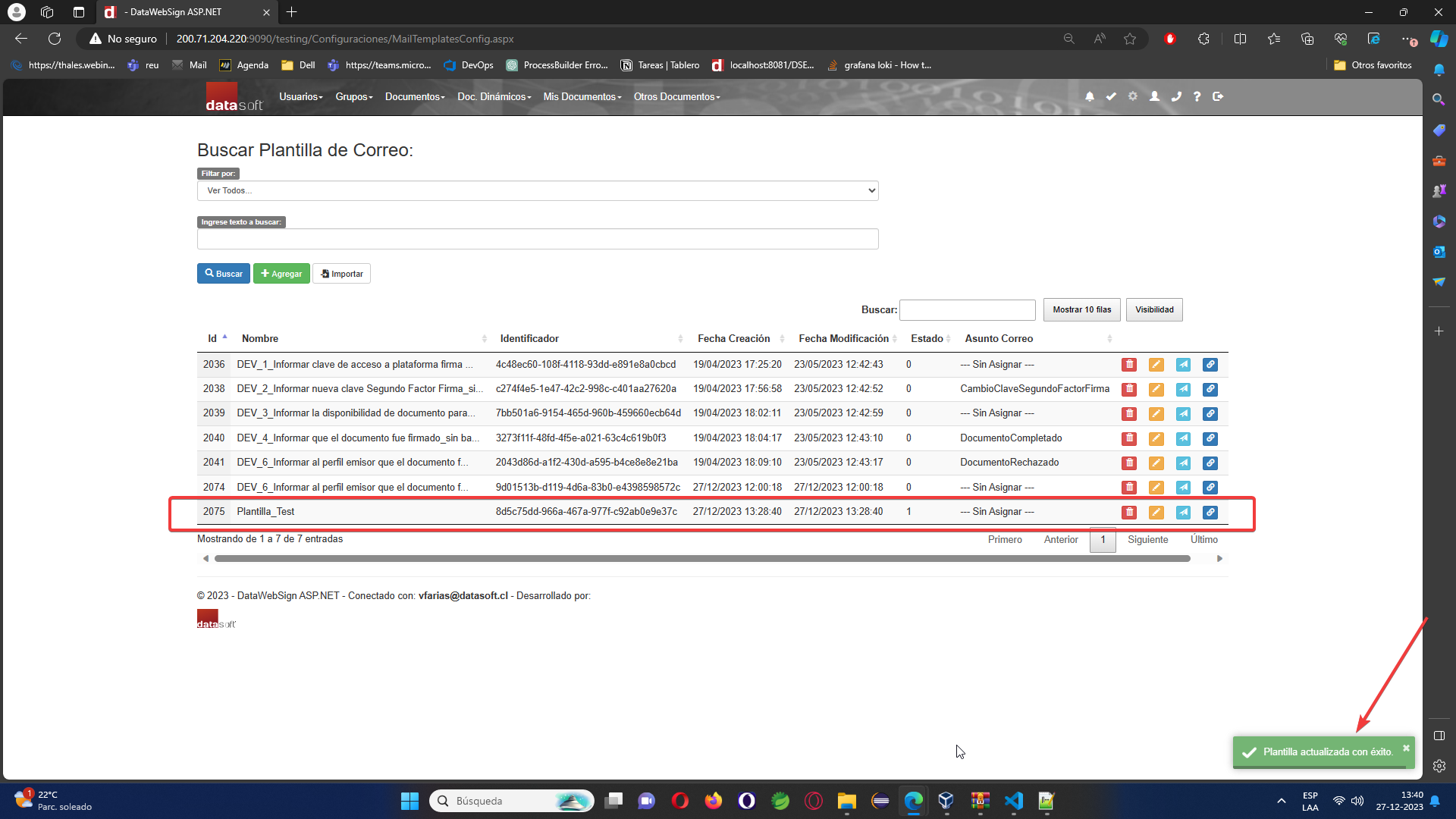Expand the Doc. Dinámicos menu
Screen dimensions: 1456x819
(494, 96)
